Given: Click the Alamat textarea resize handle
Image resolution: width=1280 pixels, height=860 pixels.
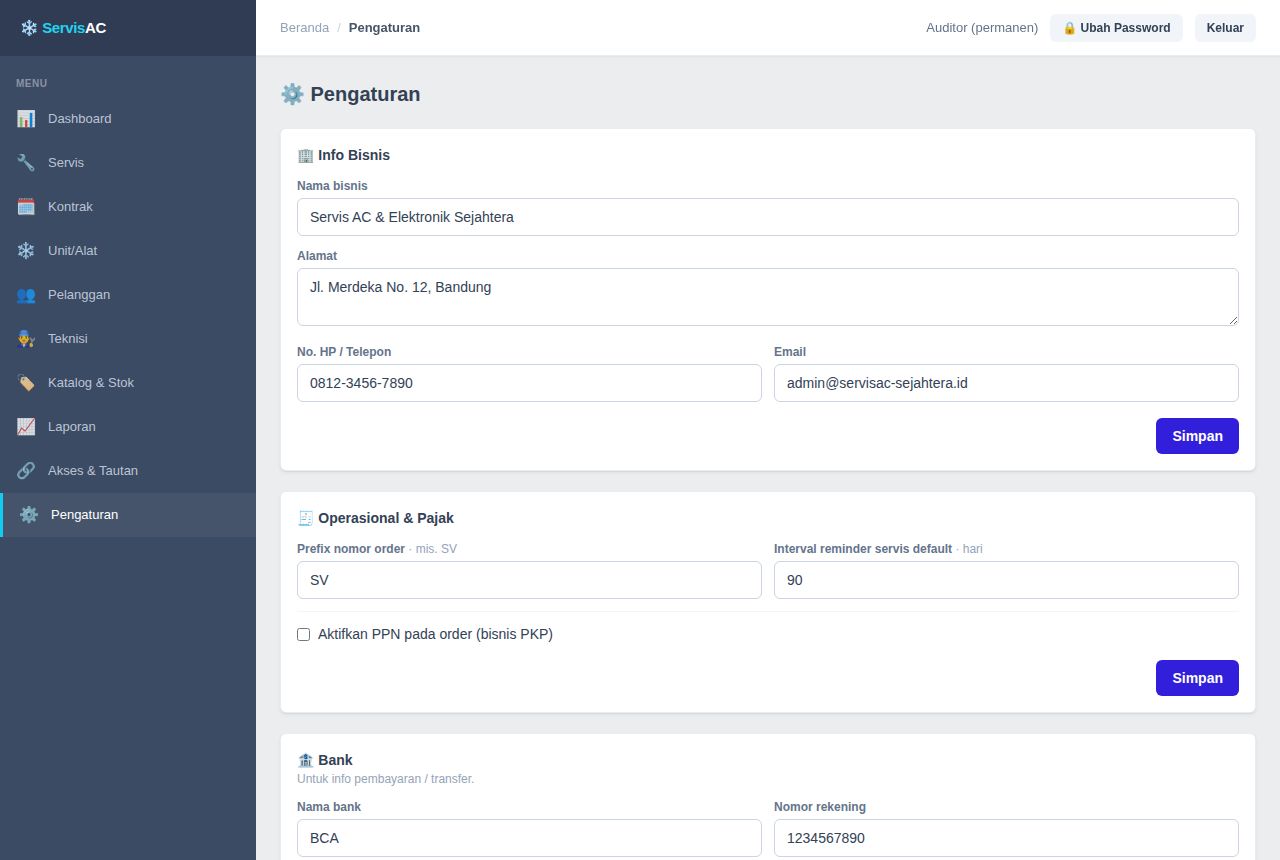Looking at the screenshot, I should 1232,319.
